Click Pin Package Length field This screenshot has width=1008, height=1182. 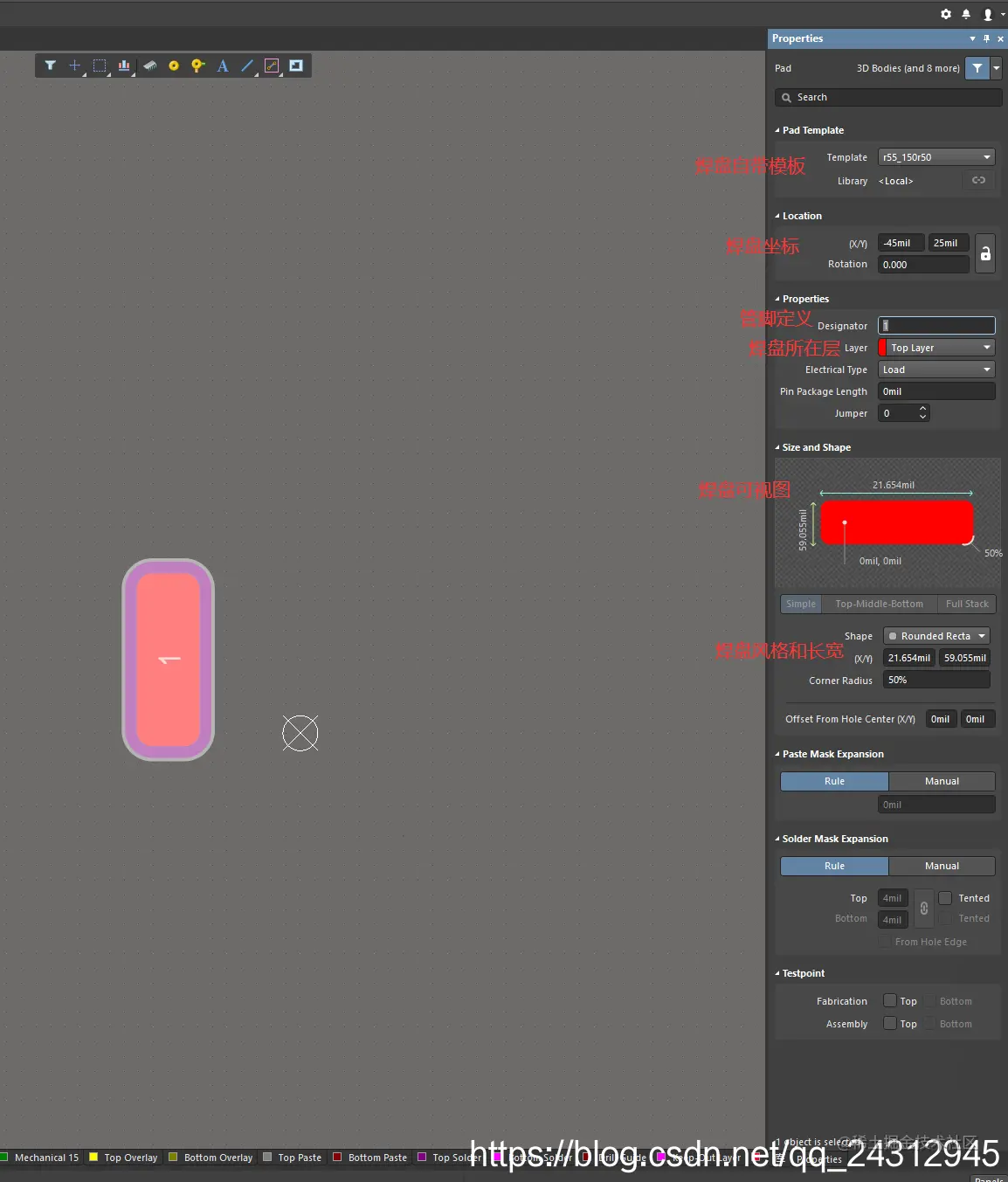coord(936,391)
